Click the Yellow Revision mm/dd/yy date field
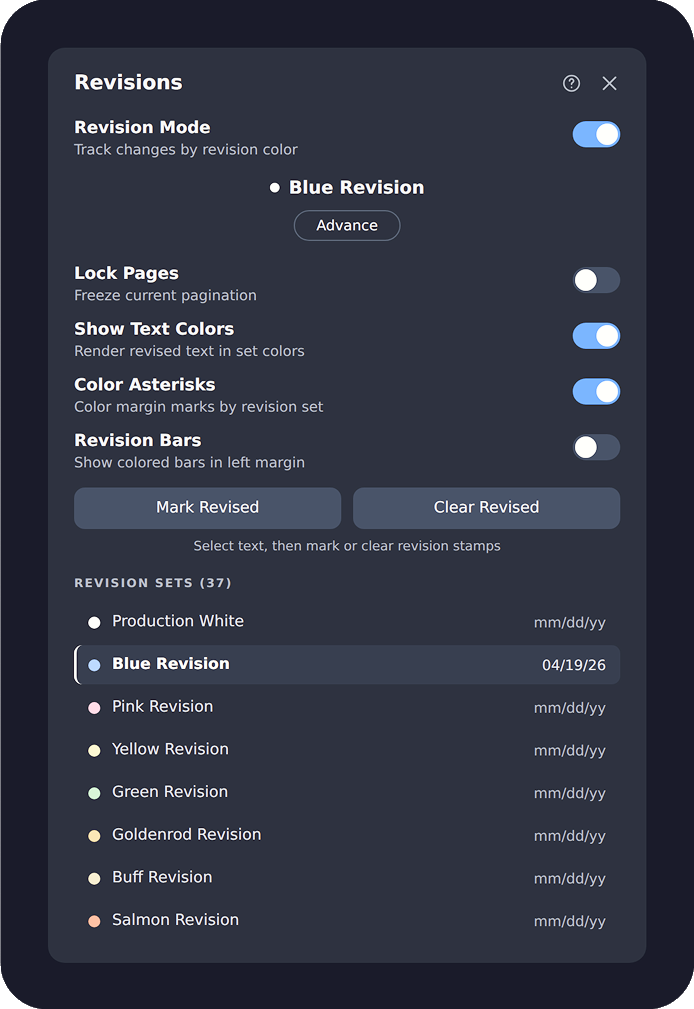The height and width of the screenshot is (1009, 694). tap(570, 750)
